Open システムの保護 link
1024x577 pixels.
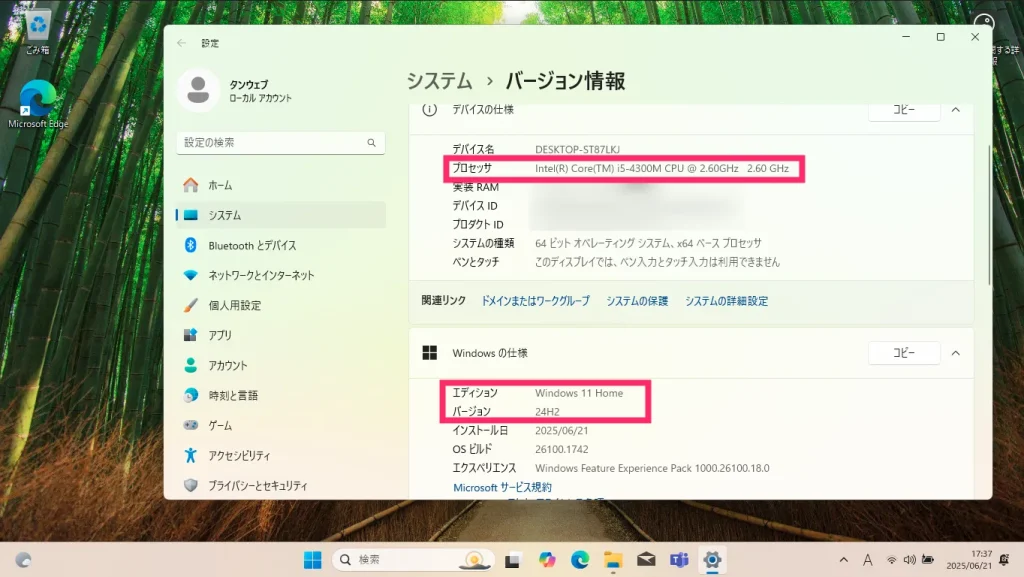637,301
